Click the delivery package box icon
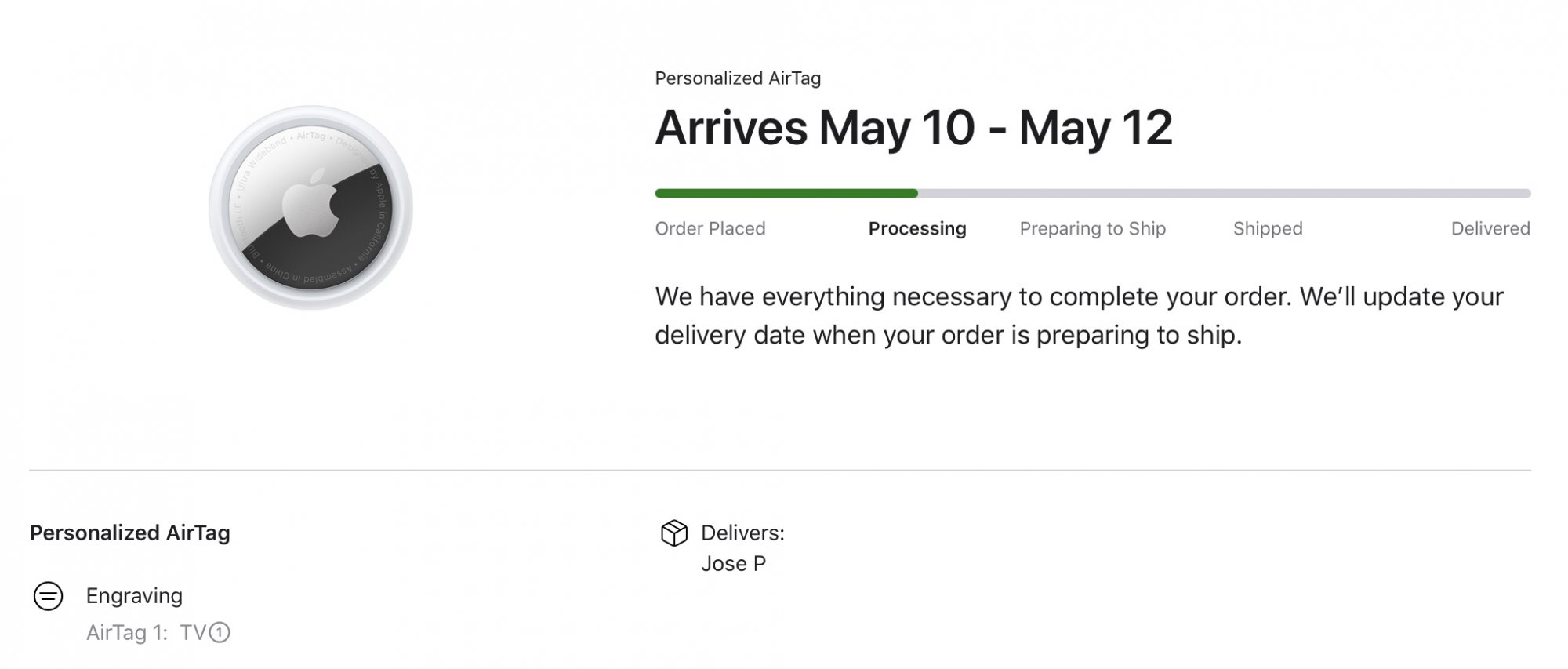Viewport: 1568px width, 669px height. point(673,533)
